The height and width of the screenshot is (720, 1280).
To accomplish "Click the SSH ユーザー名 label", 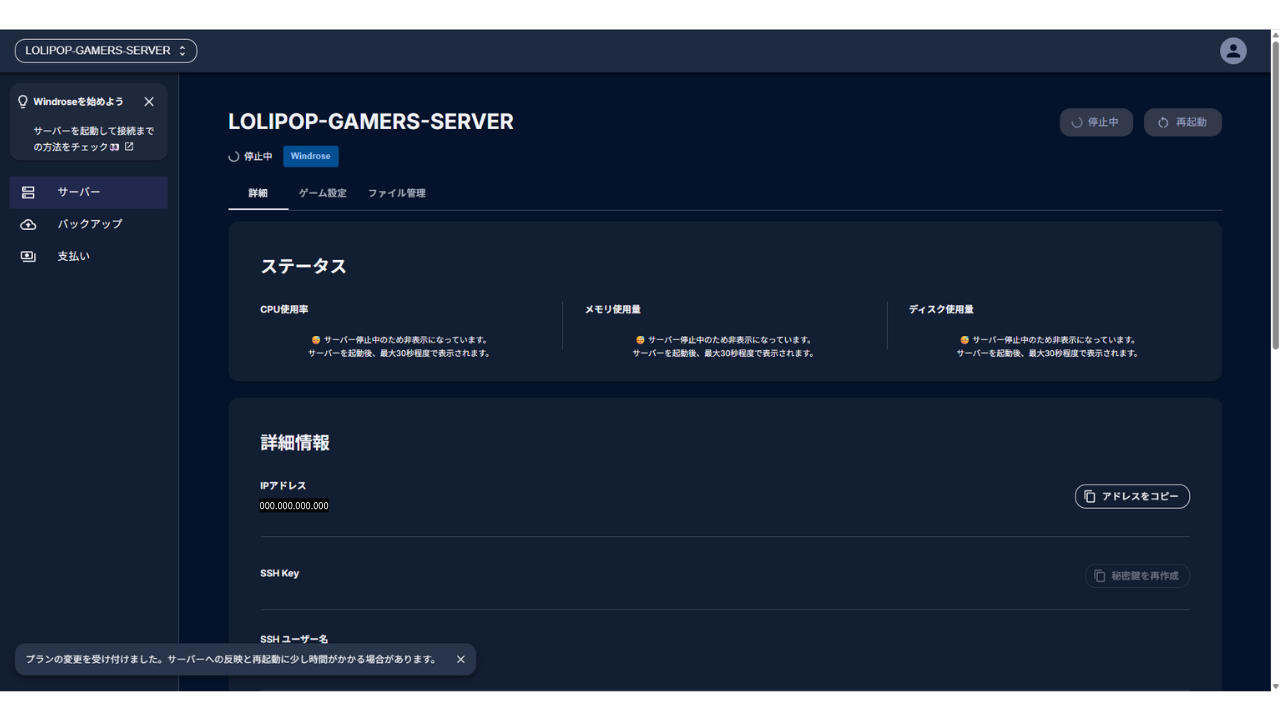I will (294, 639).
